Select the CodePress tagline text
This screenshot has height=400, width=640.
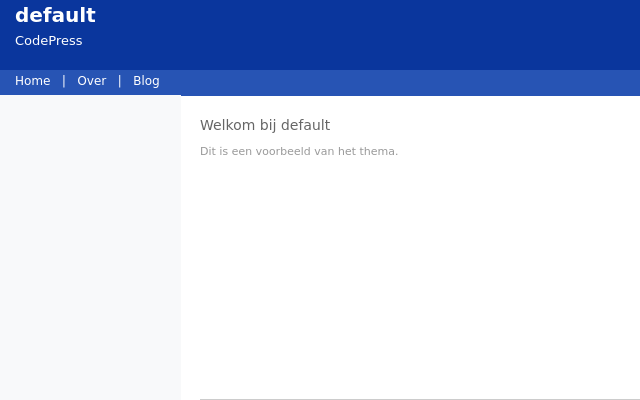pyautogui.click(x=49, y=41)
